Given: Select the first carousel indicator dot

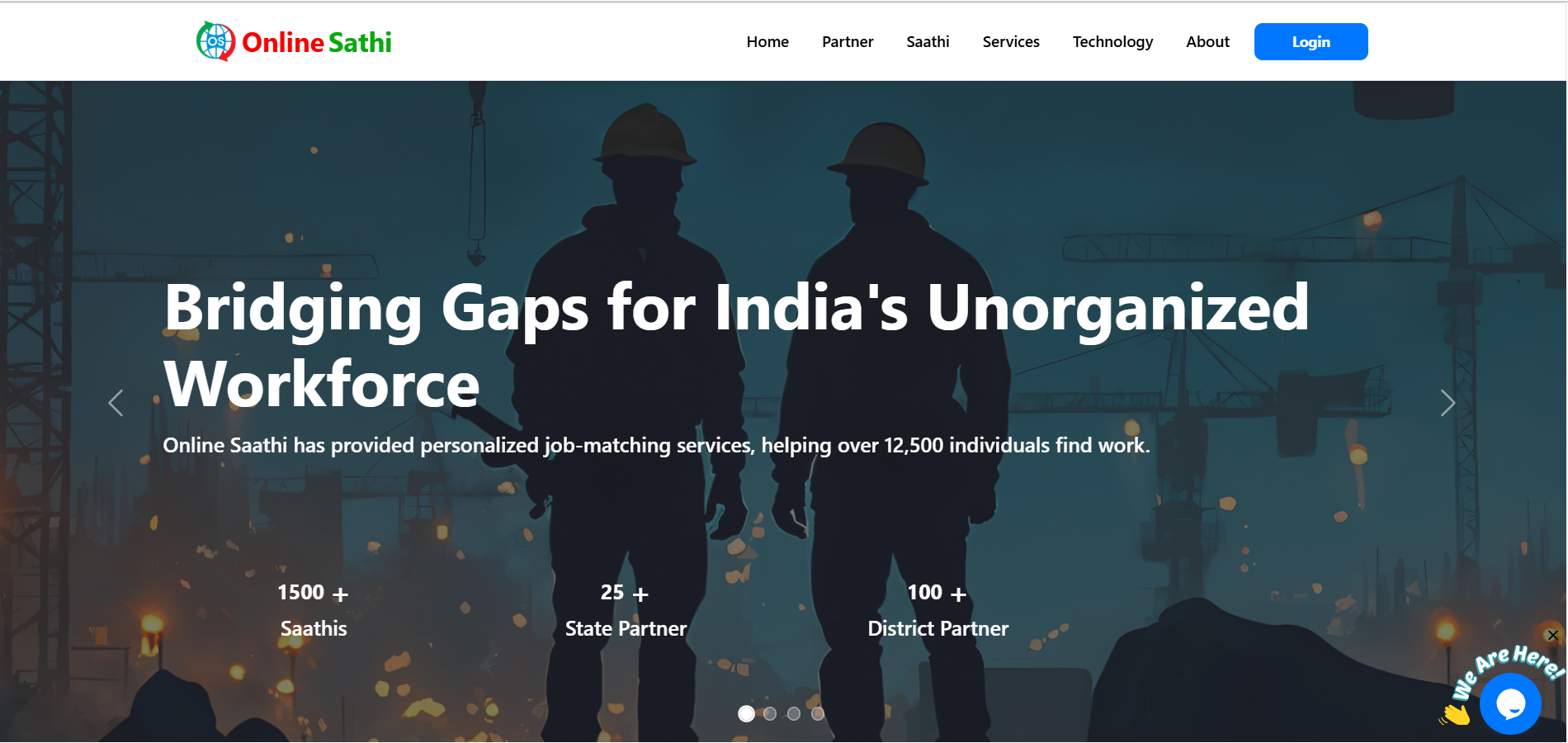Looking at the screenshot, I should coord(746,713).
